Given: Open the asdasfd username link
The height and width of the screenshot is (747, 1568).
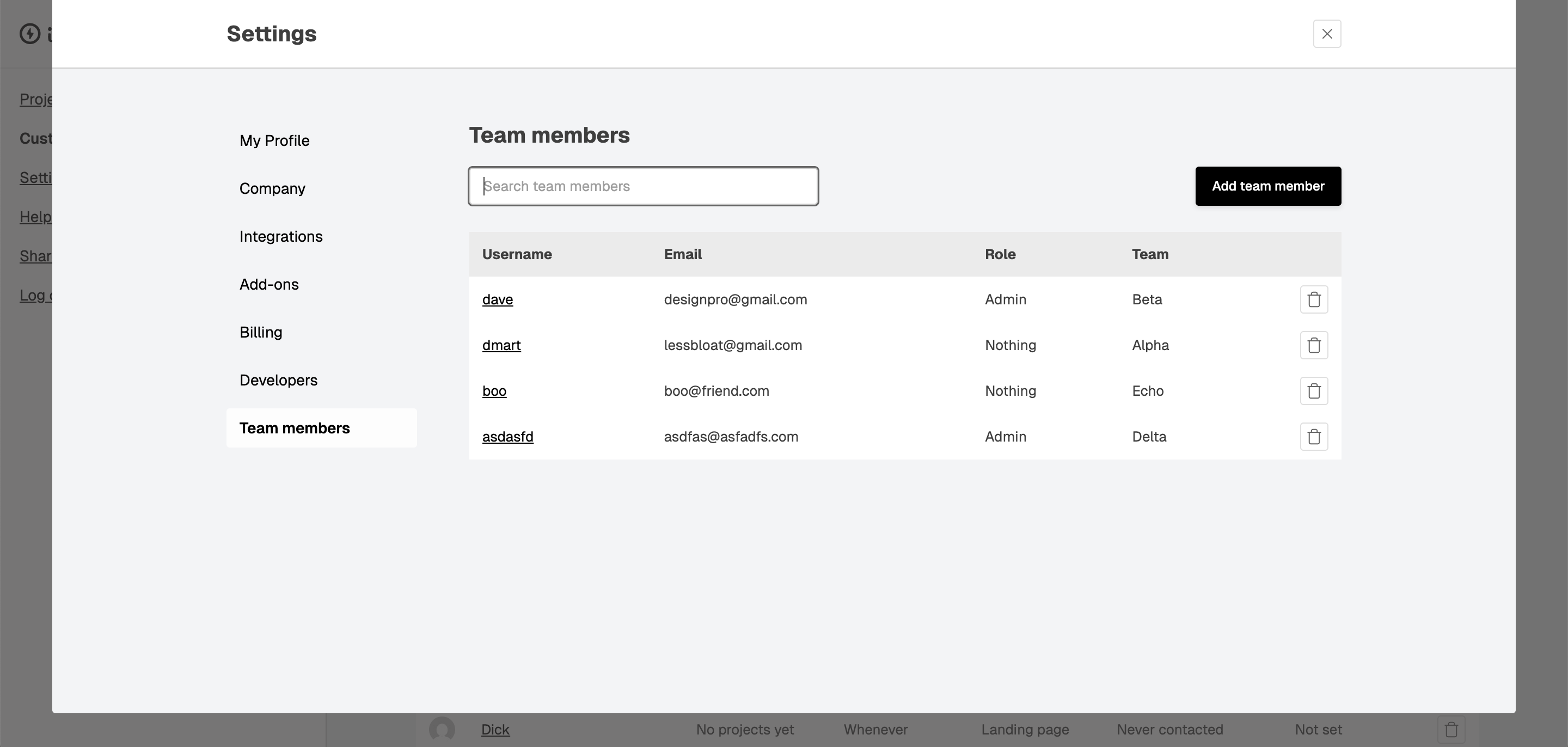Looking at the screenshot, I should pyautogui.click(x=507, y=437).
